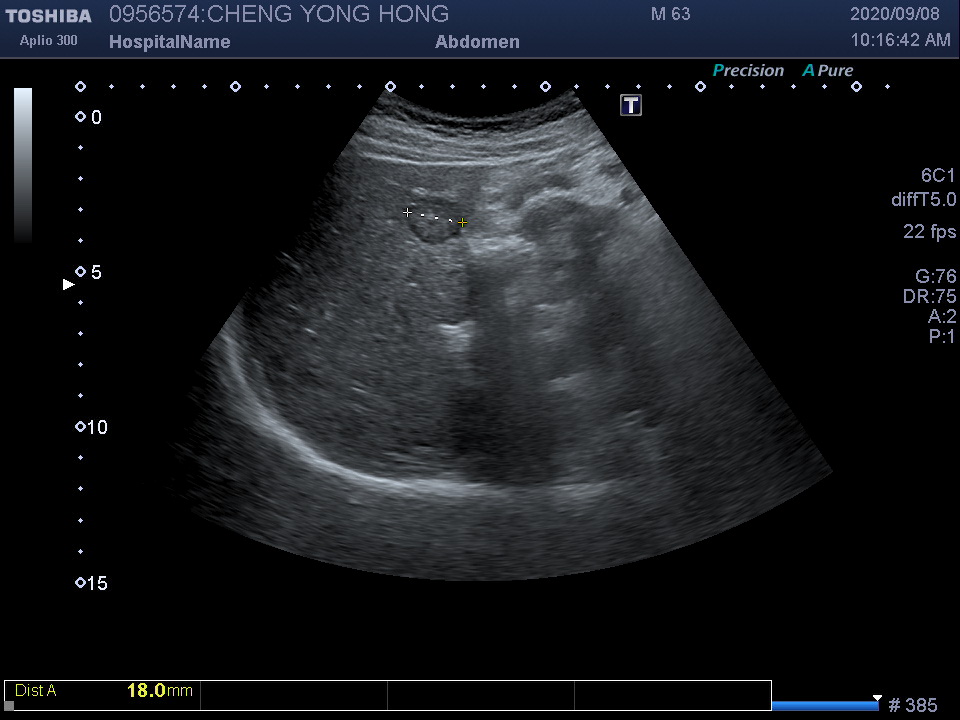Click the depth scale 15 marker
This screenshot has width=960, height=720.
pos(91,583)
